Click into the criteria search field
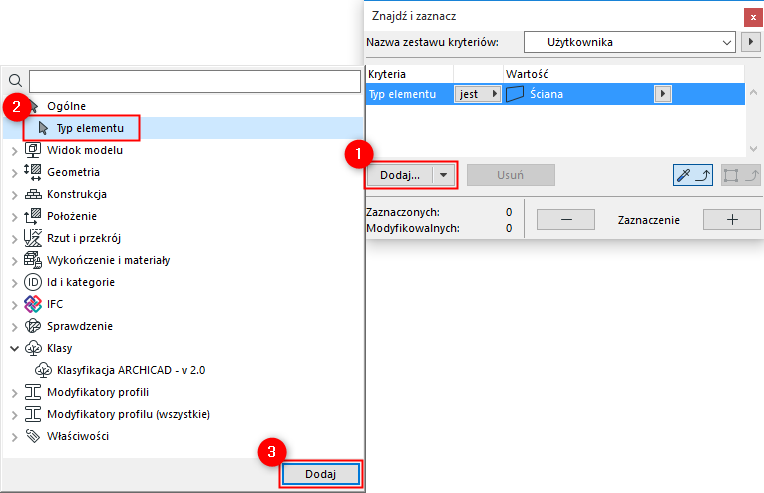 tap(195, 81)
